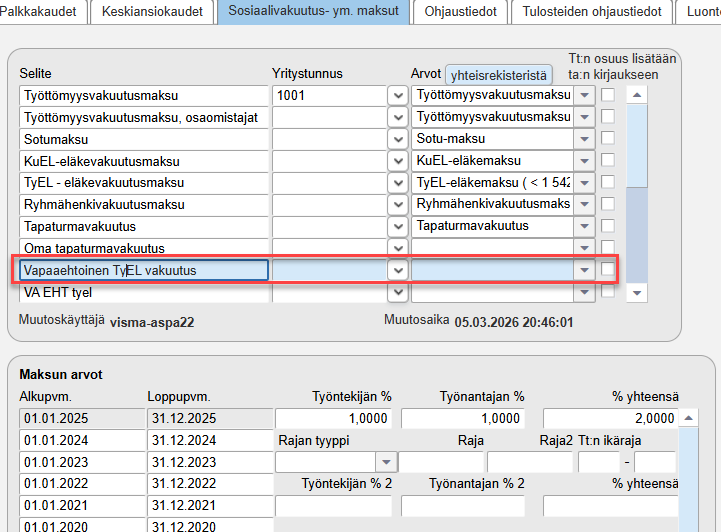Select Alkupvm. cell 01.01.2023

point(82,462)
